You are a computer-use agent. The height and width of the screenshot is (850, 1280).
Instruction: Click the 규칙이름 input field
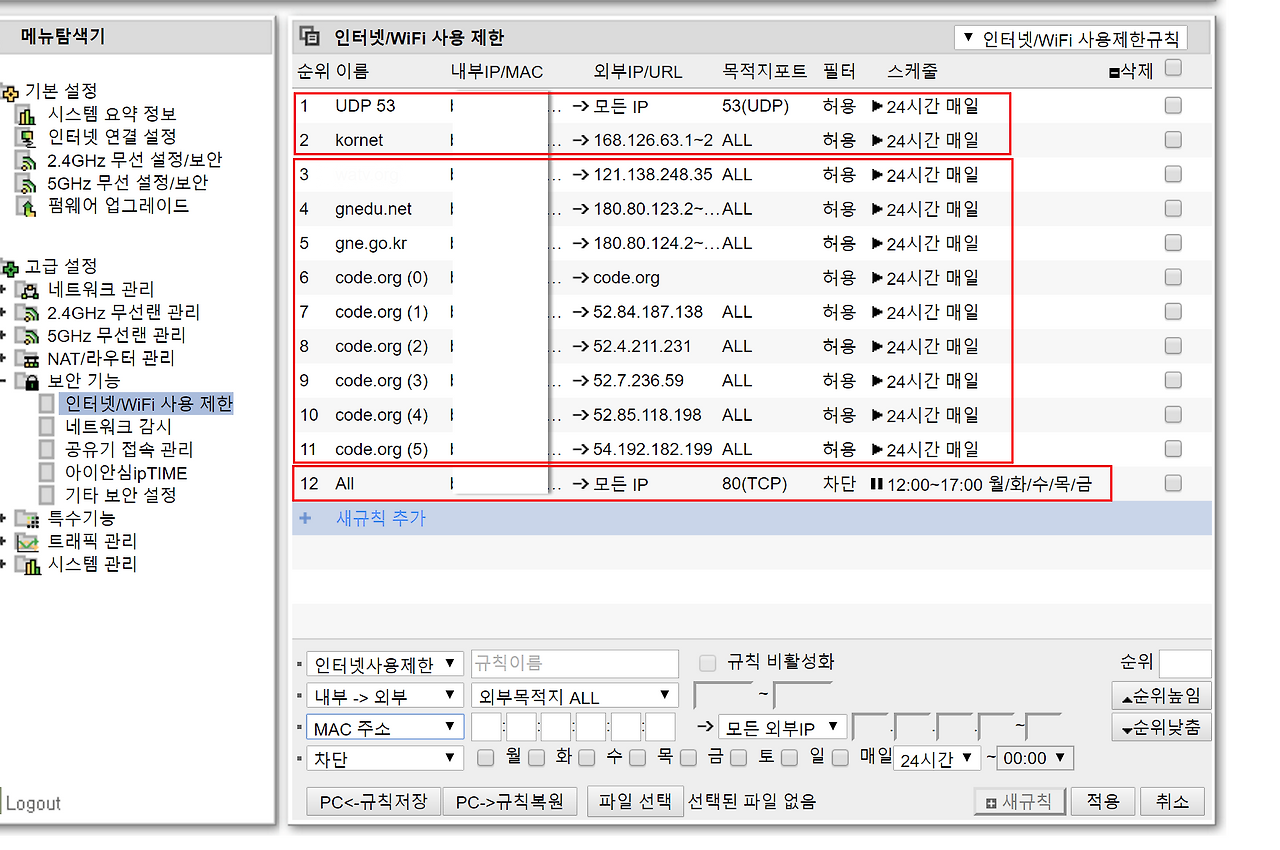574,663
